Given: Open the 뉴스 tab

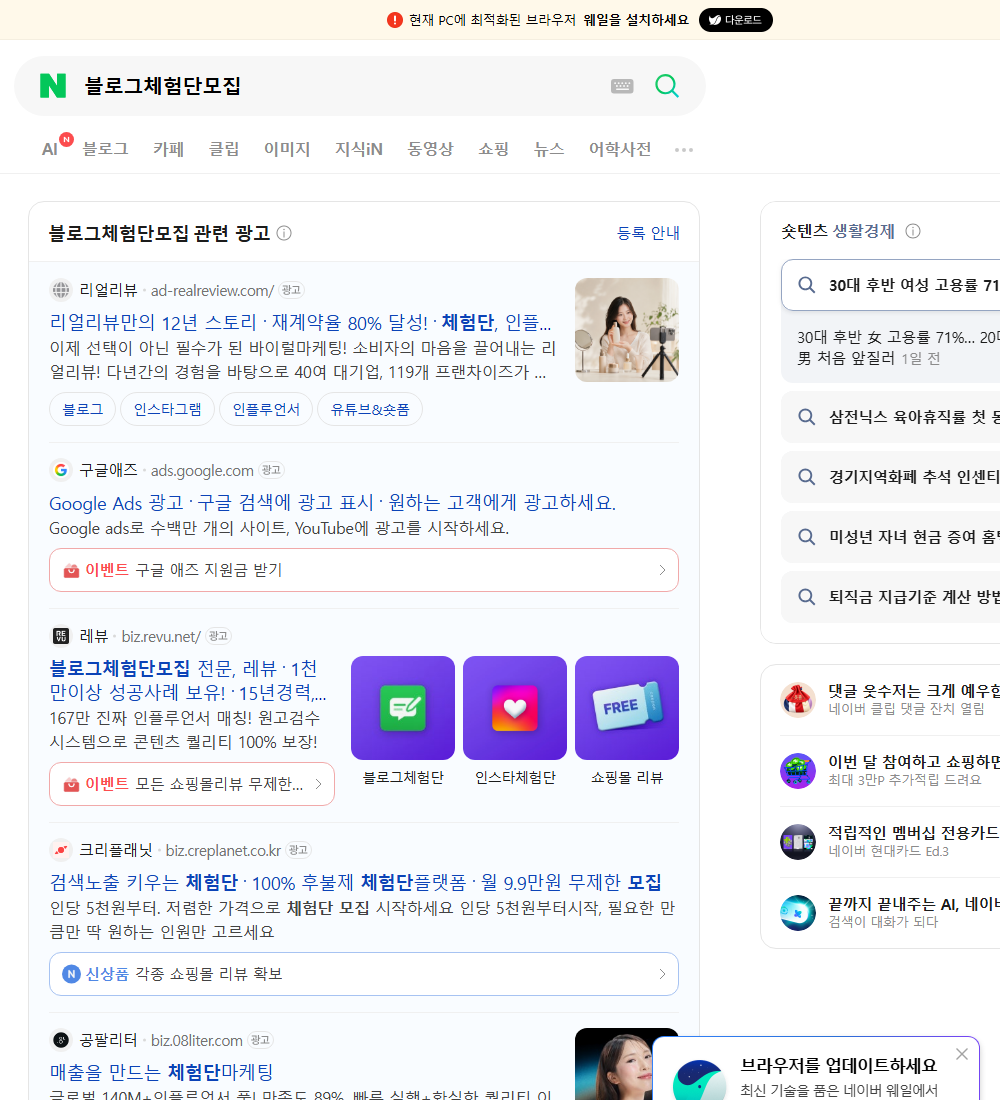Looking at the screenshot, I should (549, 149).
